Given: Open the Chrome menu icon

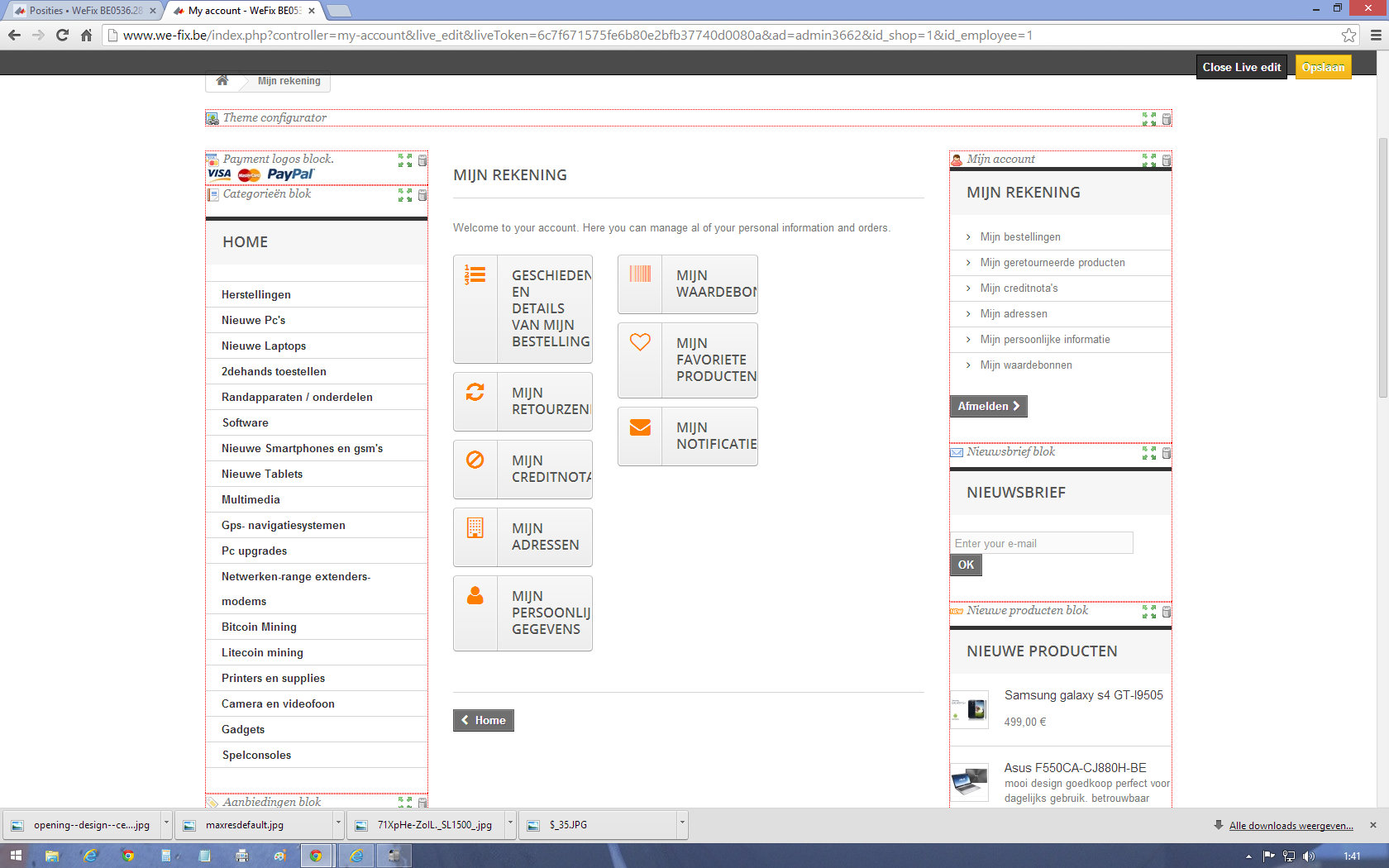Looking at the screenshot, I should (x=1376, y=35).
